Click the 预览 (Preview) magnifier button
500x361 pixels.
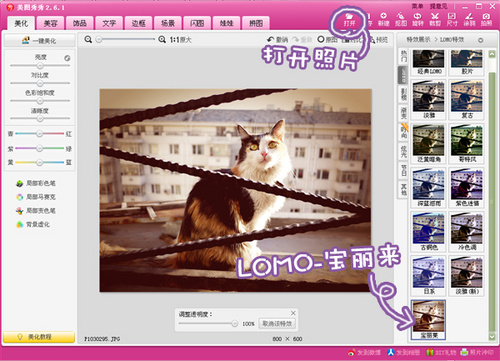click(378, 40)
